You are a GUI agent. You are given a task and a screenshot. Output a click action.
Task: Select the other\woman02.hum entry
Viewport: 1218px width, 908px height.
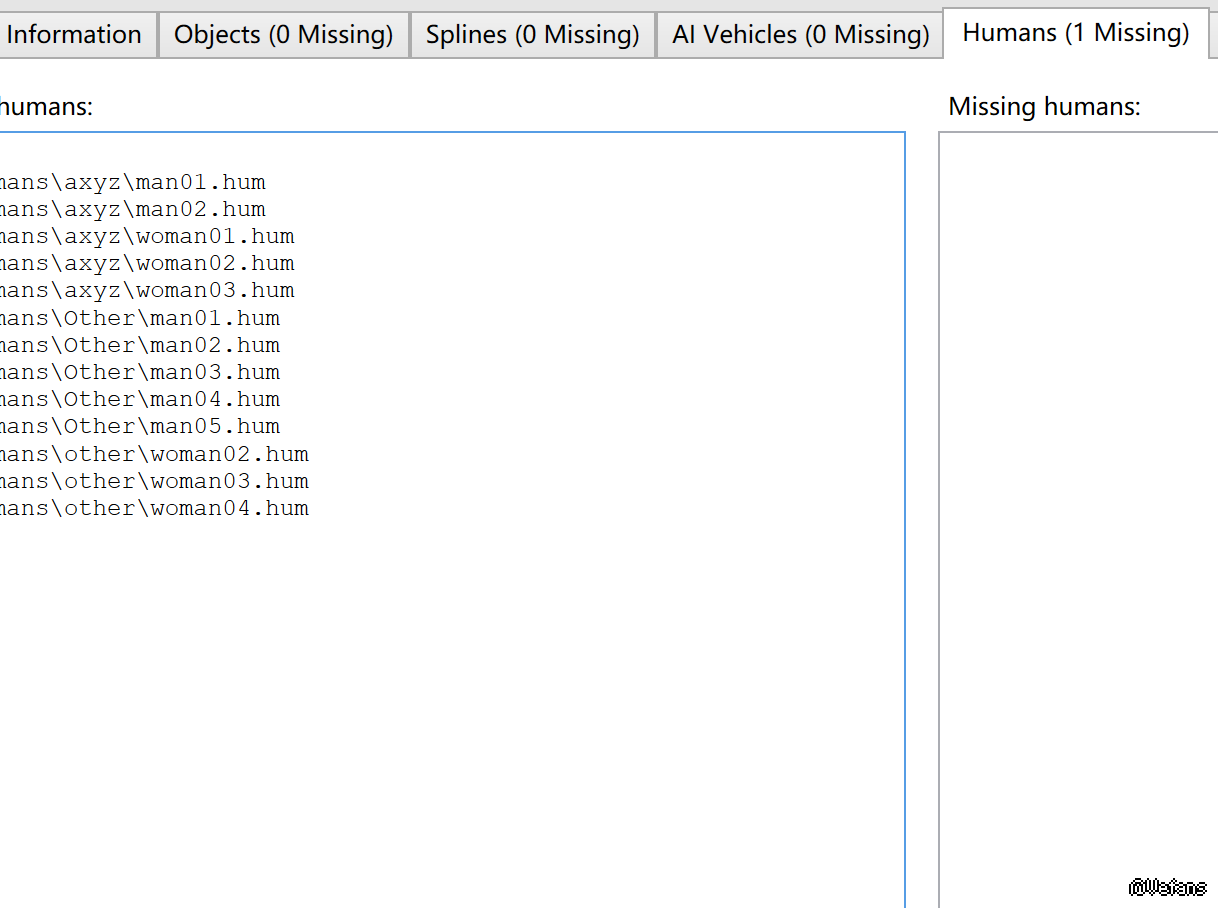[x=154, y=455]
